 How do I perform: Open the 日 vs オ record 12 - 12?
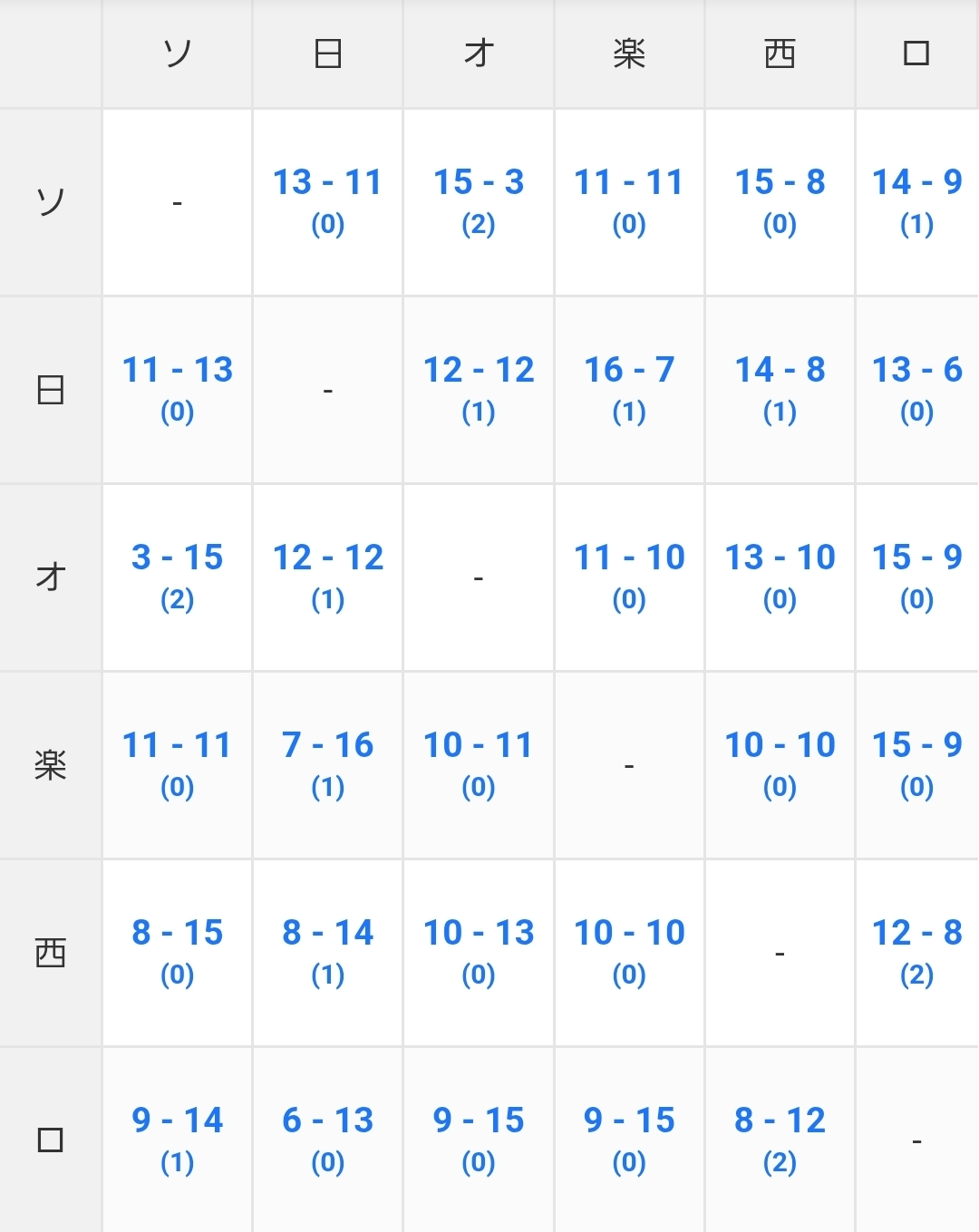(479, 371)
